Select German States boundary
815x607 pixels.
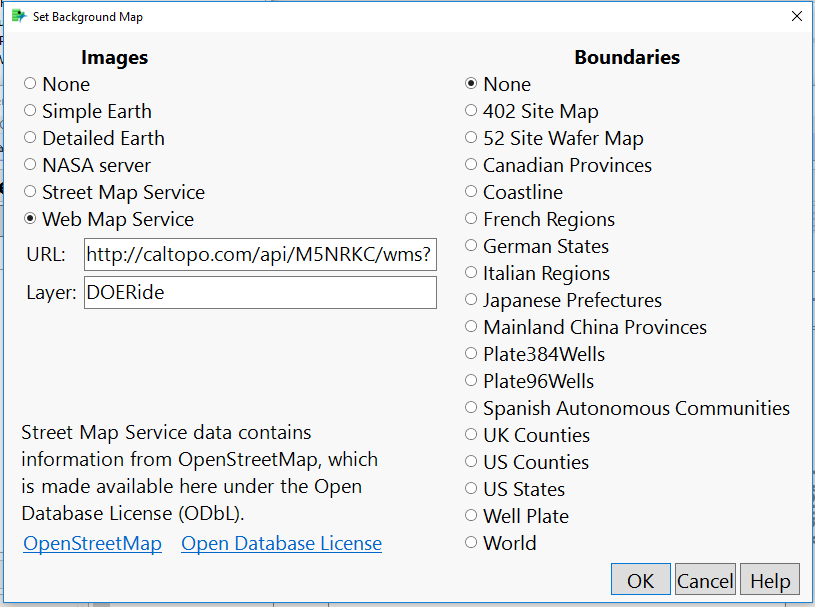[471, 246]
